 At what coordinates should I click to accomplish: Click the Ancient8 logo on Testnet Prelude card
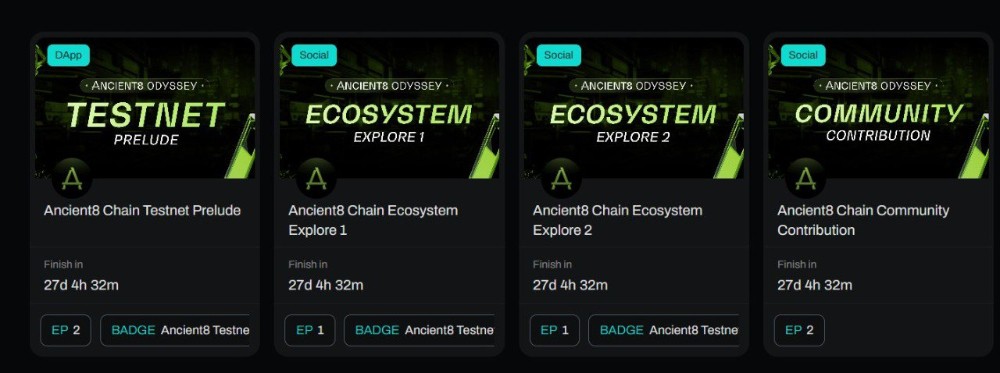coord(72,179)
